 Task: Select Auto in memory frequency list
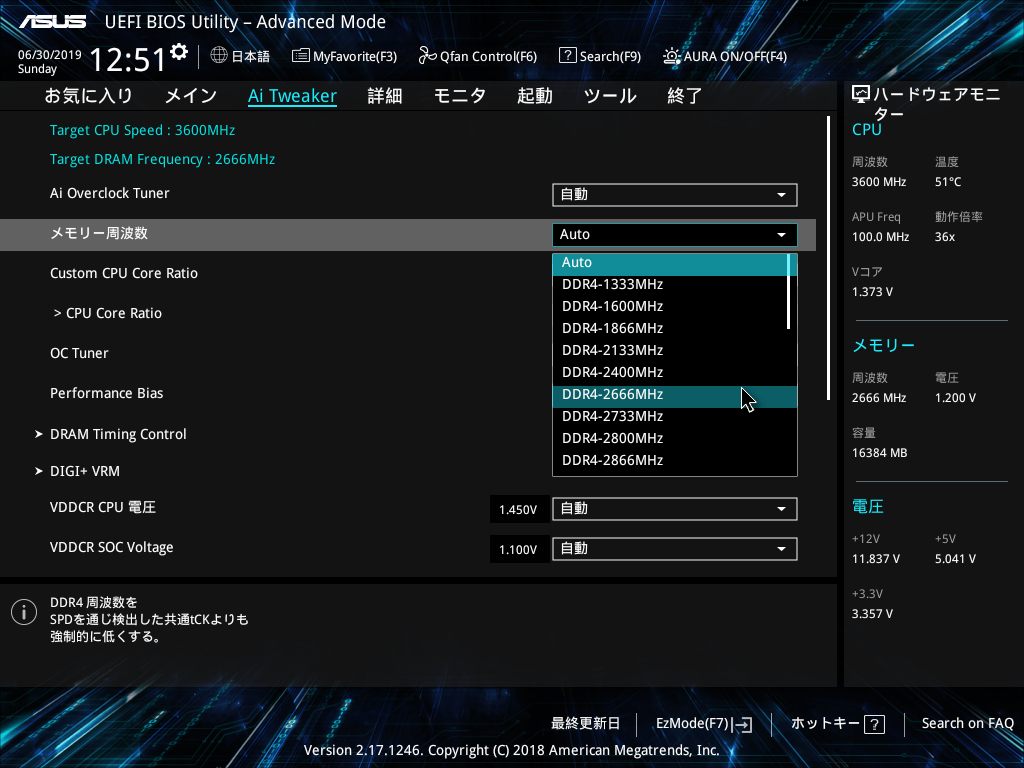point(671,263)
